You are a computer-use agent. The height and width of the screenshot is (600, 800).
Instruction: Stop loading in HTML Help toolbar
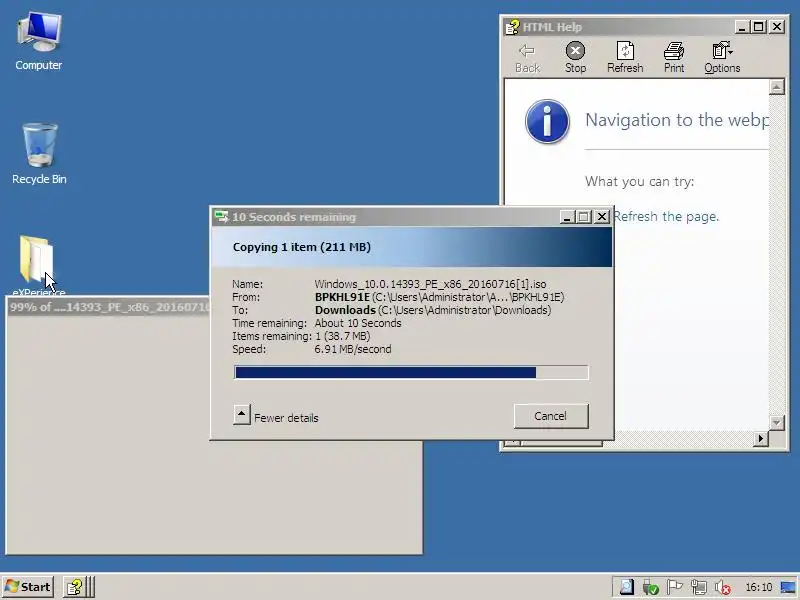pyautogui.click(x=575, y=58)
